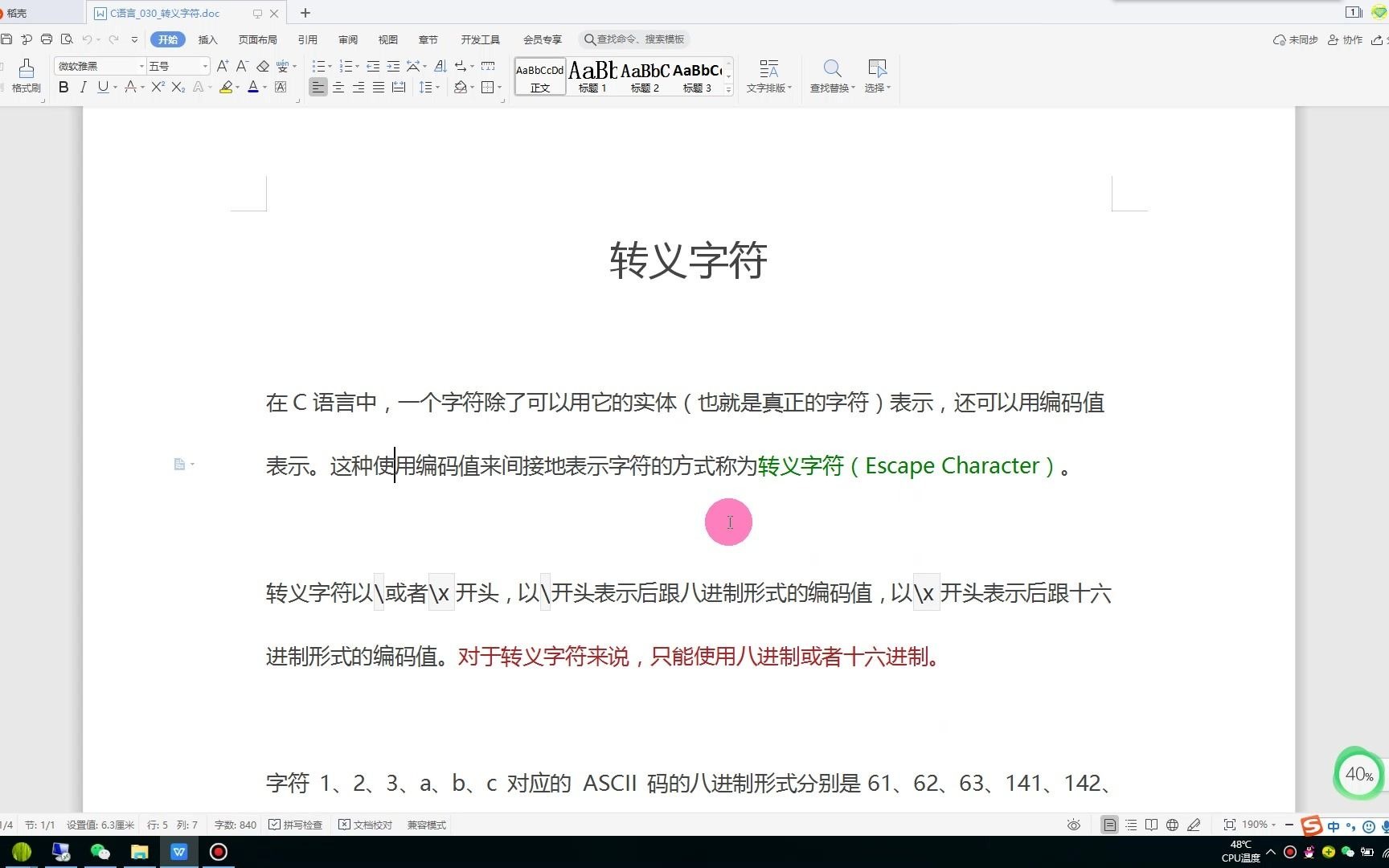Decrease font size with A- icon
Screen dimensions: 1389x868
(x=242, y=66)
